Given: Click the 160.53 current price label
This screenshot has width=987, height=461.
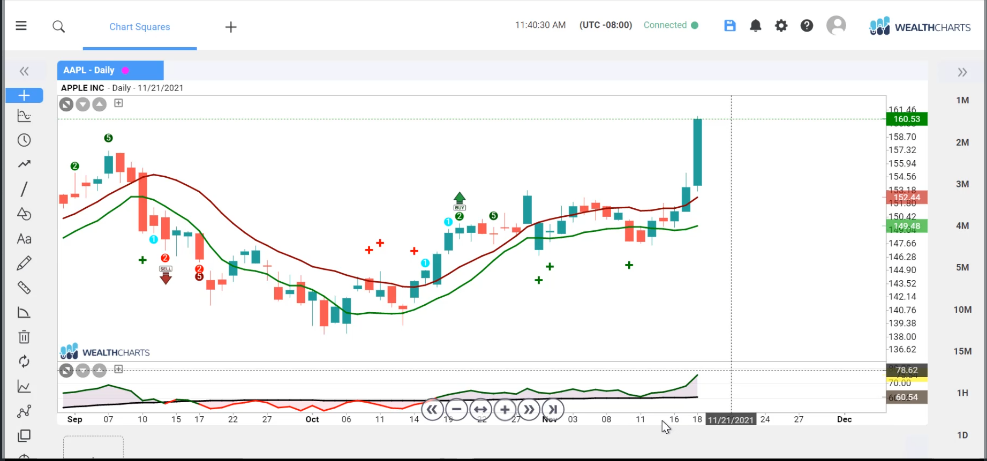Looking at the screenshot, I should (906, 119).
